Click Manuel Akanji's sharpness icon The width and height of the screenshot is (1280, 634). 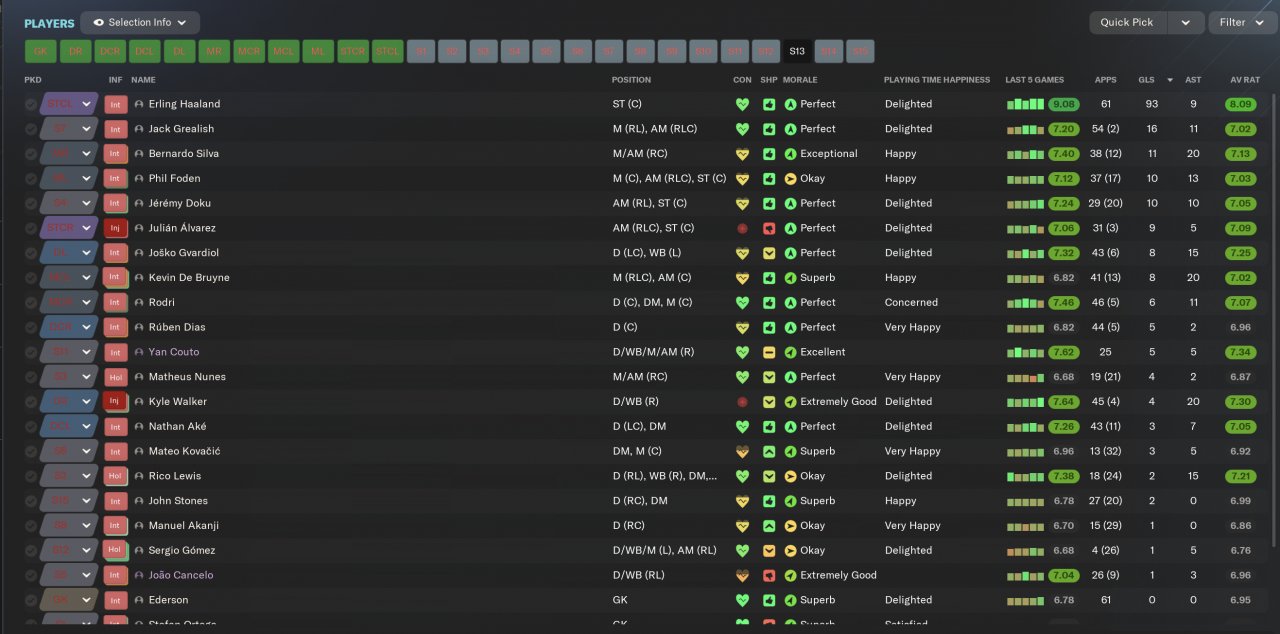768,525
